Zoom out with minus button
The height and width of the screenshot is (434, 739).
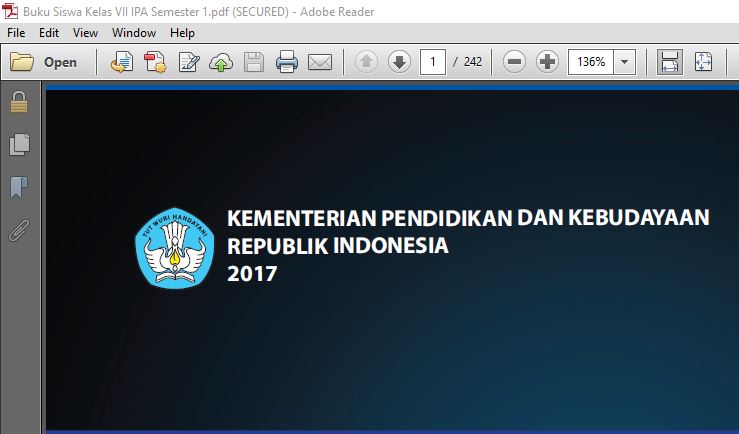[x=514, y=62]
